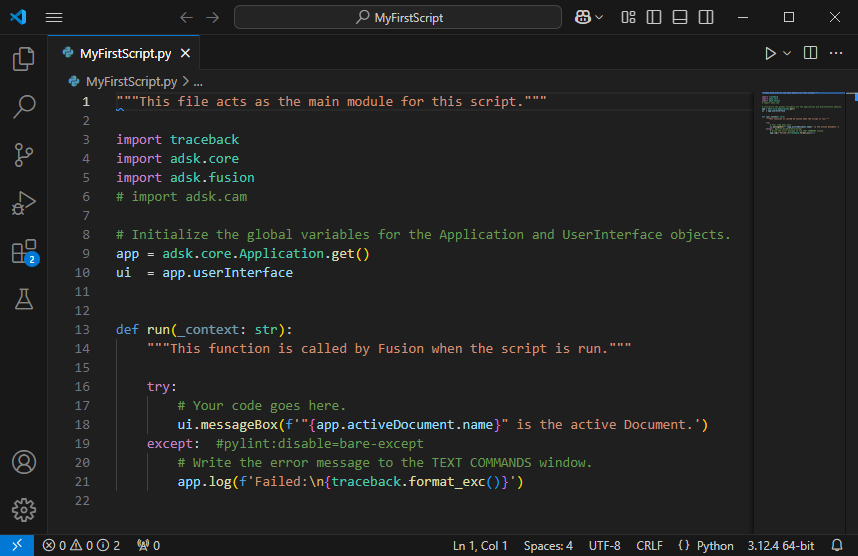Open the Explorer view in activity bar

24,59
